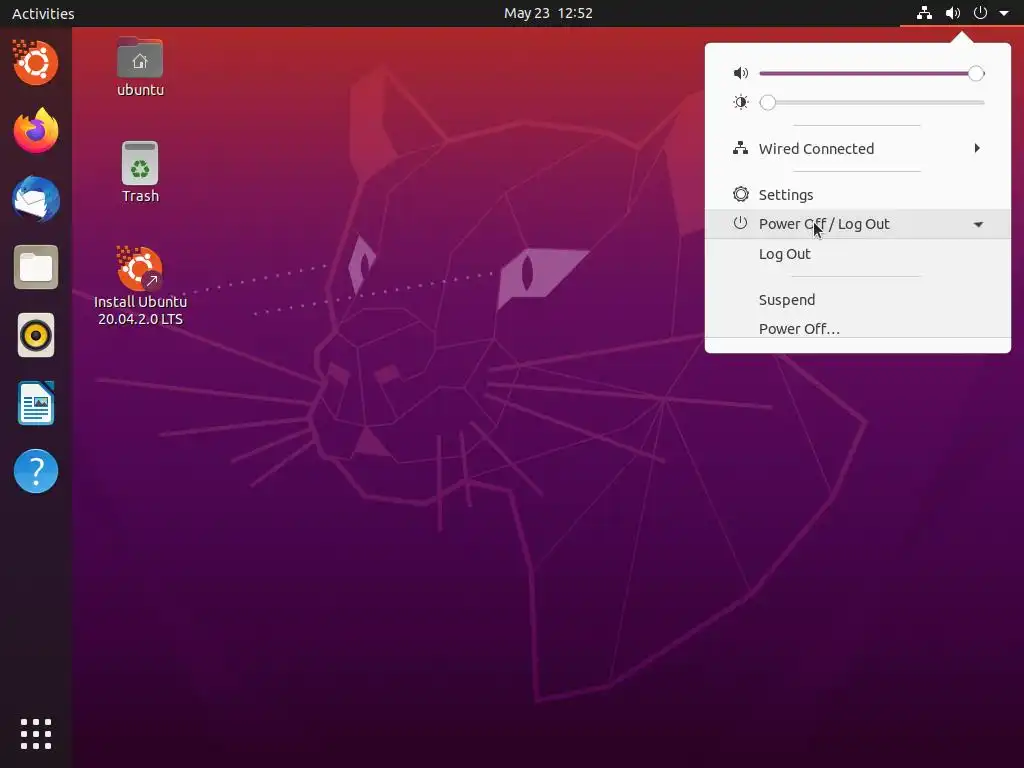Collapse the Power Off / Log Out arrow
The image size is (1024, 768).
(x=978, y=225)
